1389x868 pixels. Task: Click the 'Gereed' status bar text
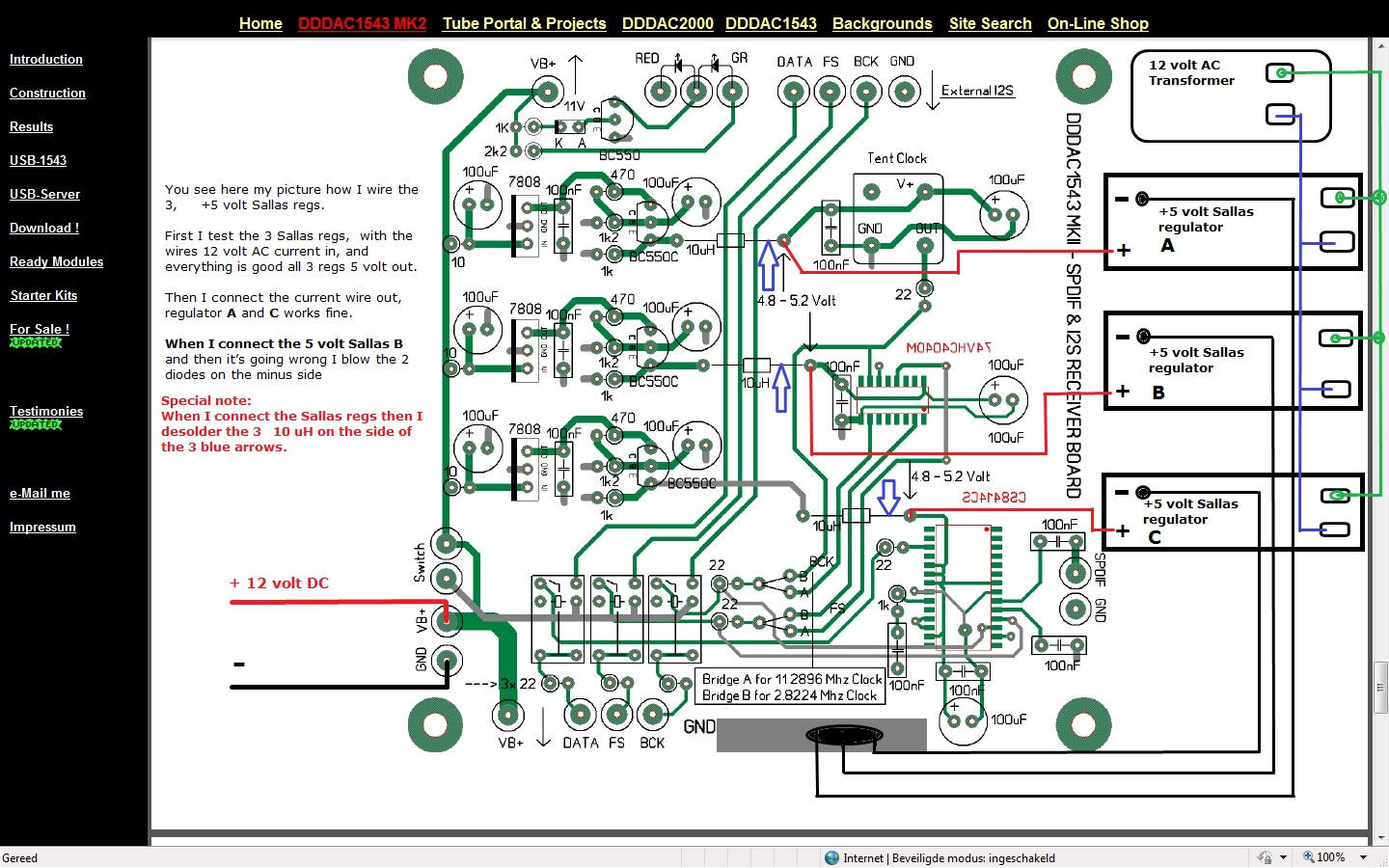(20, 857)
